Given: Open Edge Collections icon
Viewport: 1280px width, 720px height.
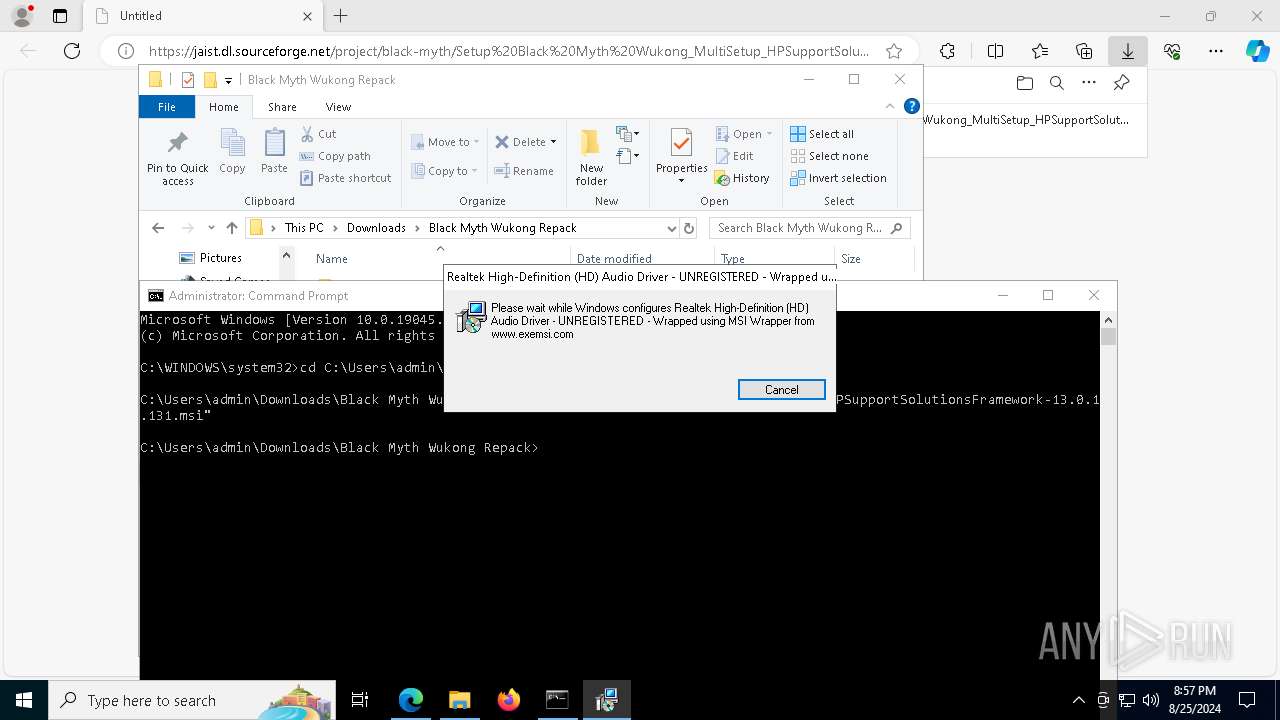Looking at the screenshot, I should tap(1084, 51).
